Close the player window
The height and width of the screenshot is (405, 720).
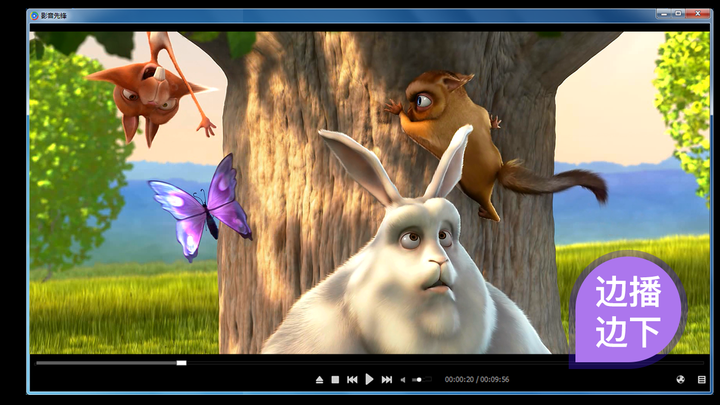click(x=698, y=14)
